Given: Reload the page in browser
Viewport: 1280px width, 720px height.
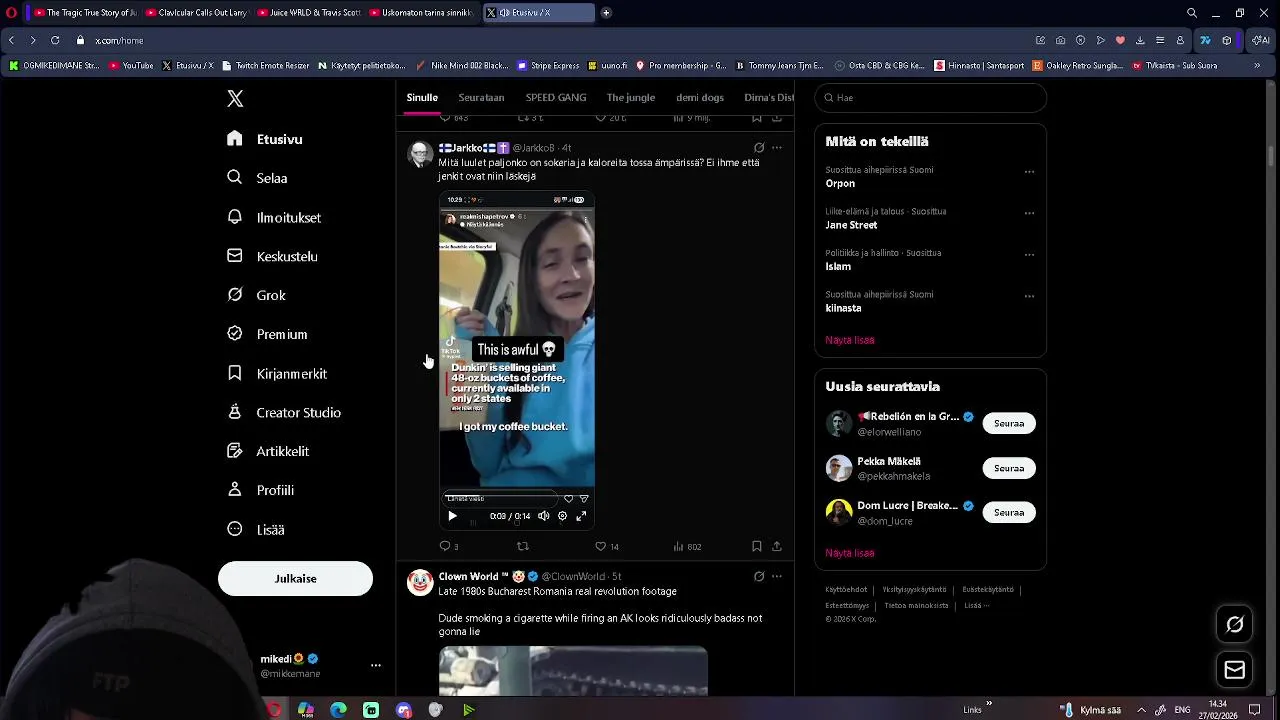Looking at the screenshot, I should pos(55,40).
